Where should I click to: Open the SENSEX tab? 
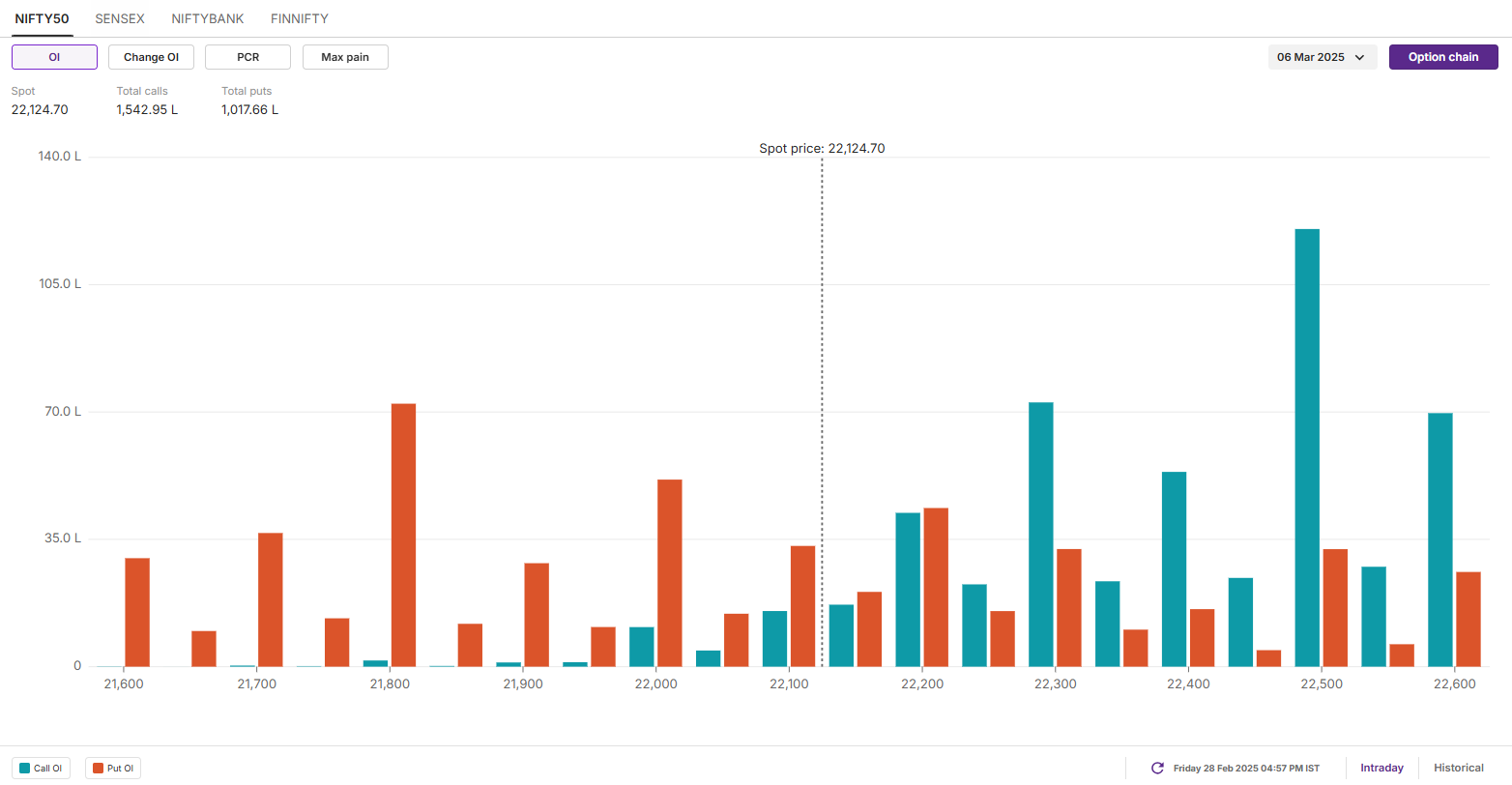click(x=120, y=18)
